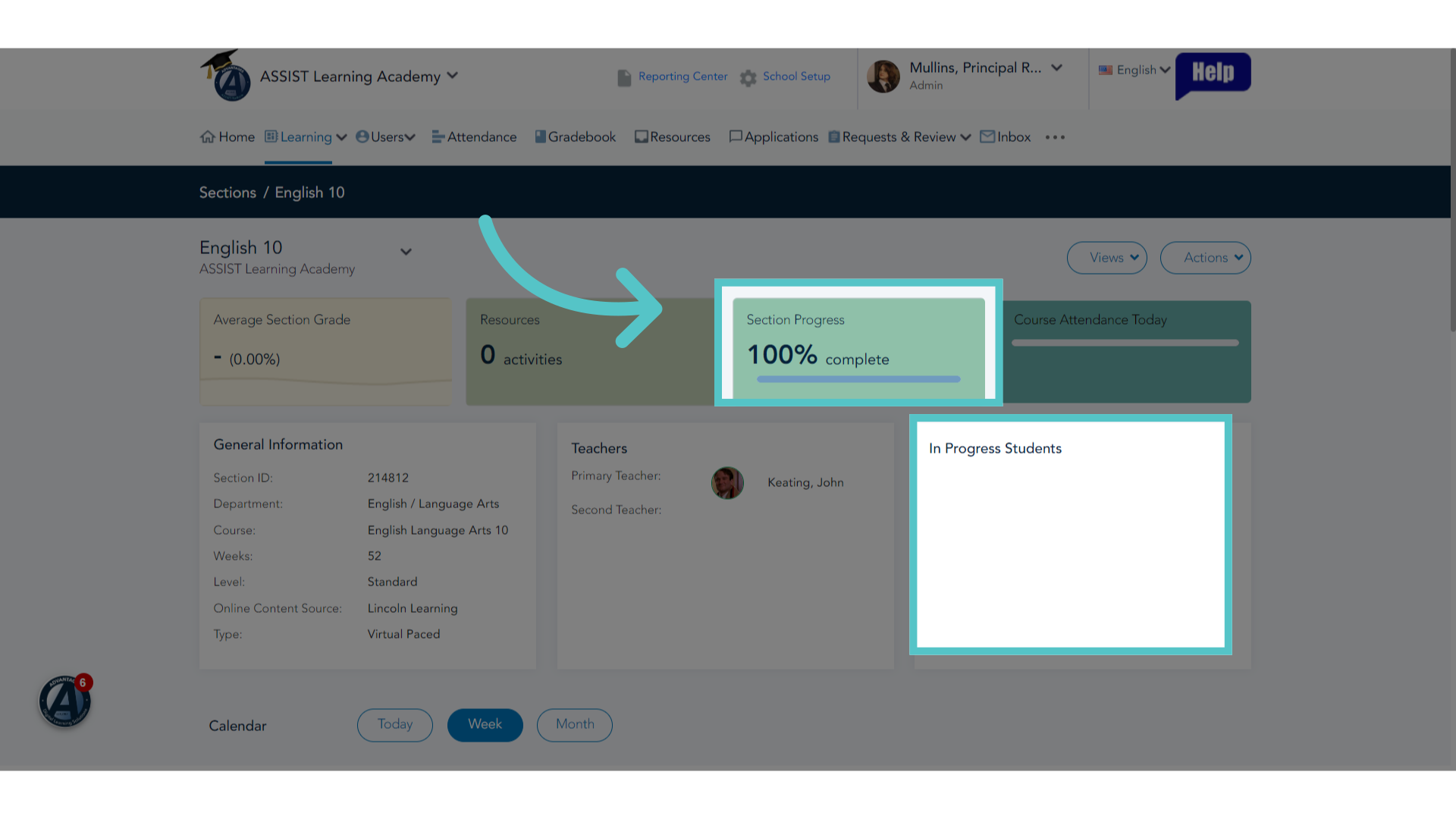Expand the user account dropdown arrow
This screenshot has width=1456, height=819.
click(x=1056, y=67)
